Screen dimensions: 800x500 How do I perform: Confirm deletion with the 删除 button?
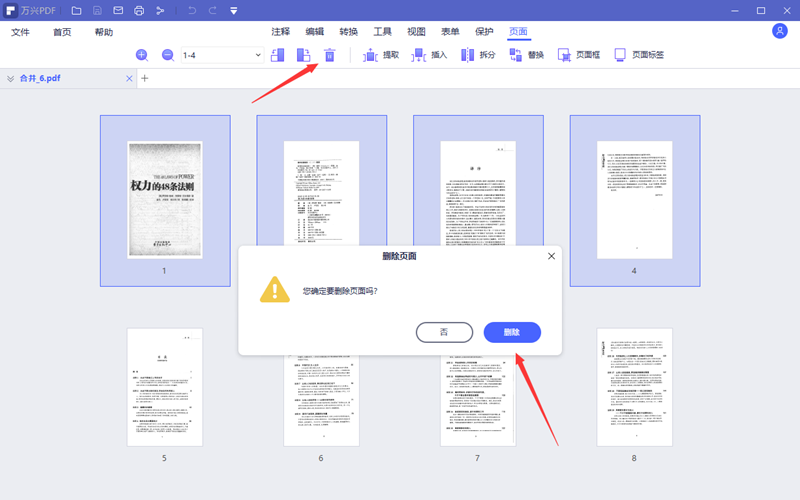point(512,332)
